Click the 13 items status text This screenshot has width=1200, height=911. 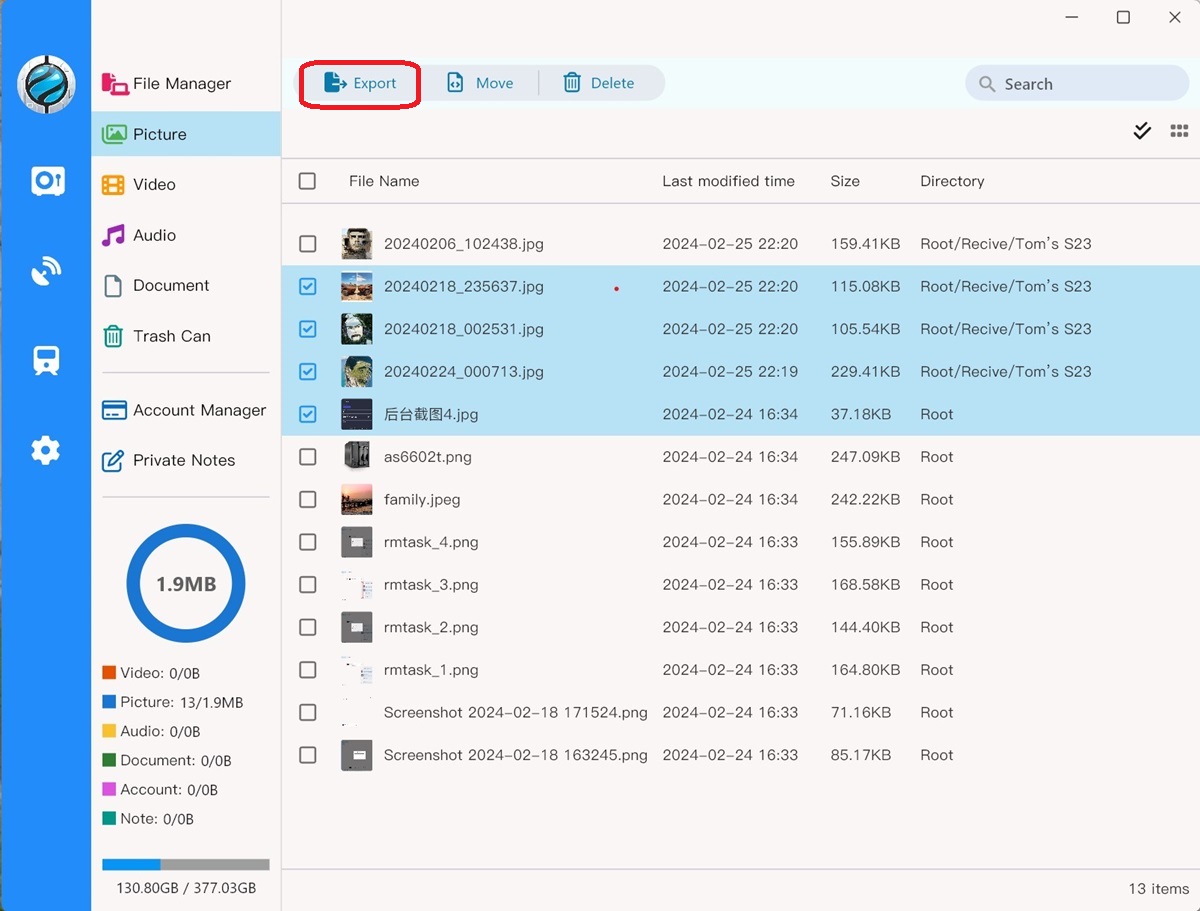click(x=1159, y=888)
